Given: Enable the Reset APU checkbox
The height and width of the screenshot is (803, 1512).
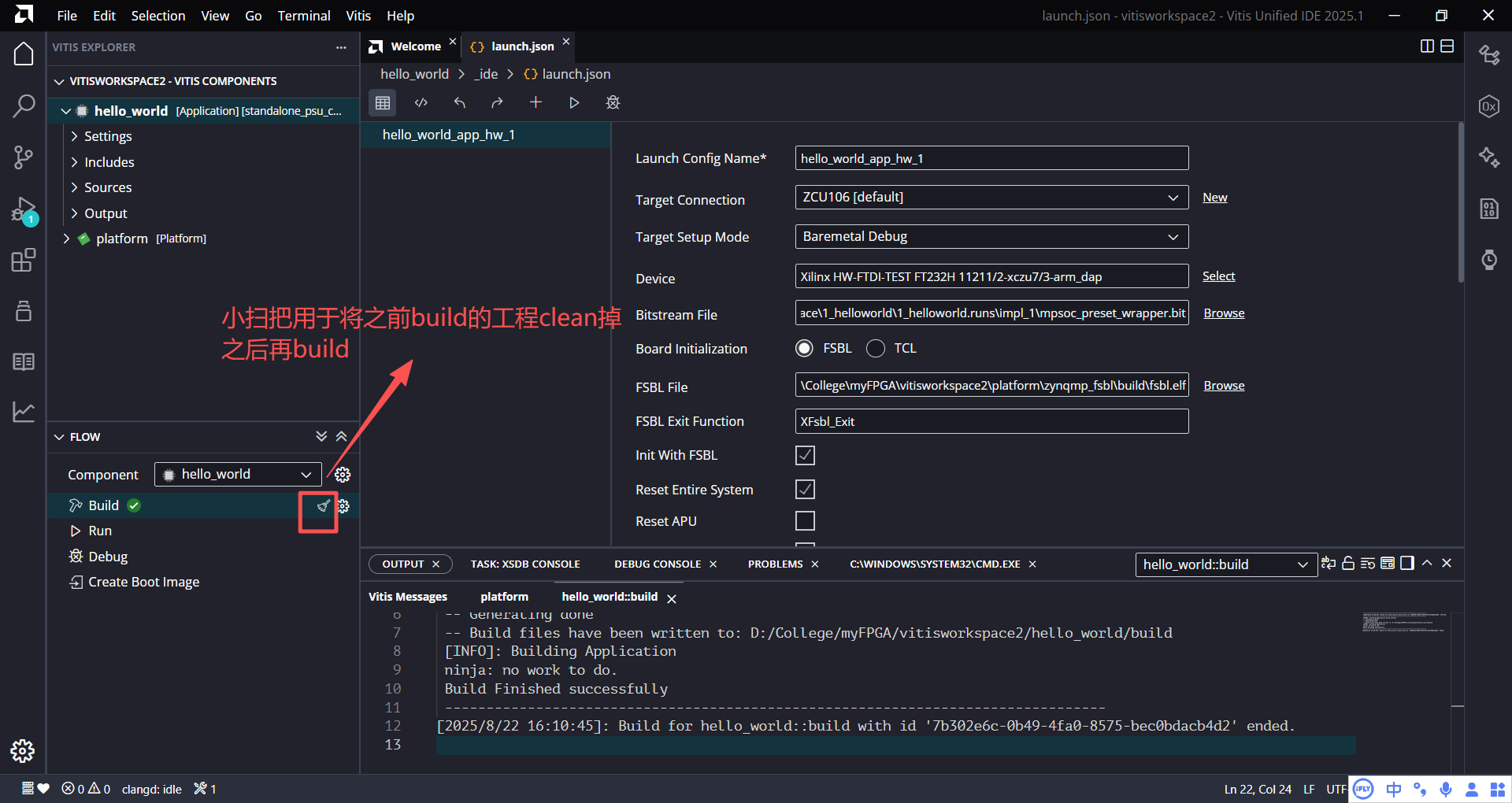Looking at the screenshot, I should pyautogui.click(x=805, y=520).
